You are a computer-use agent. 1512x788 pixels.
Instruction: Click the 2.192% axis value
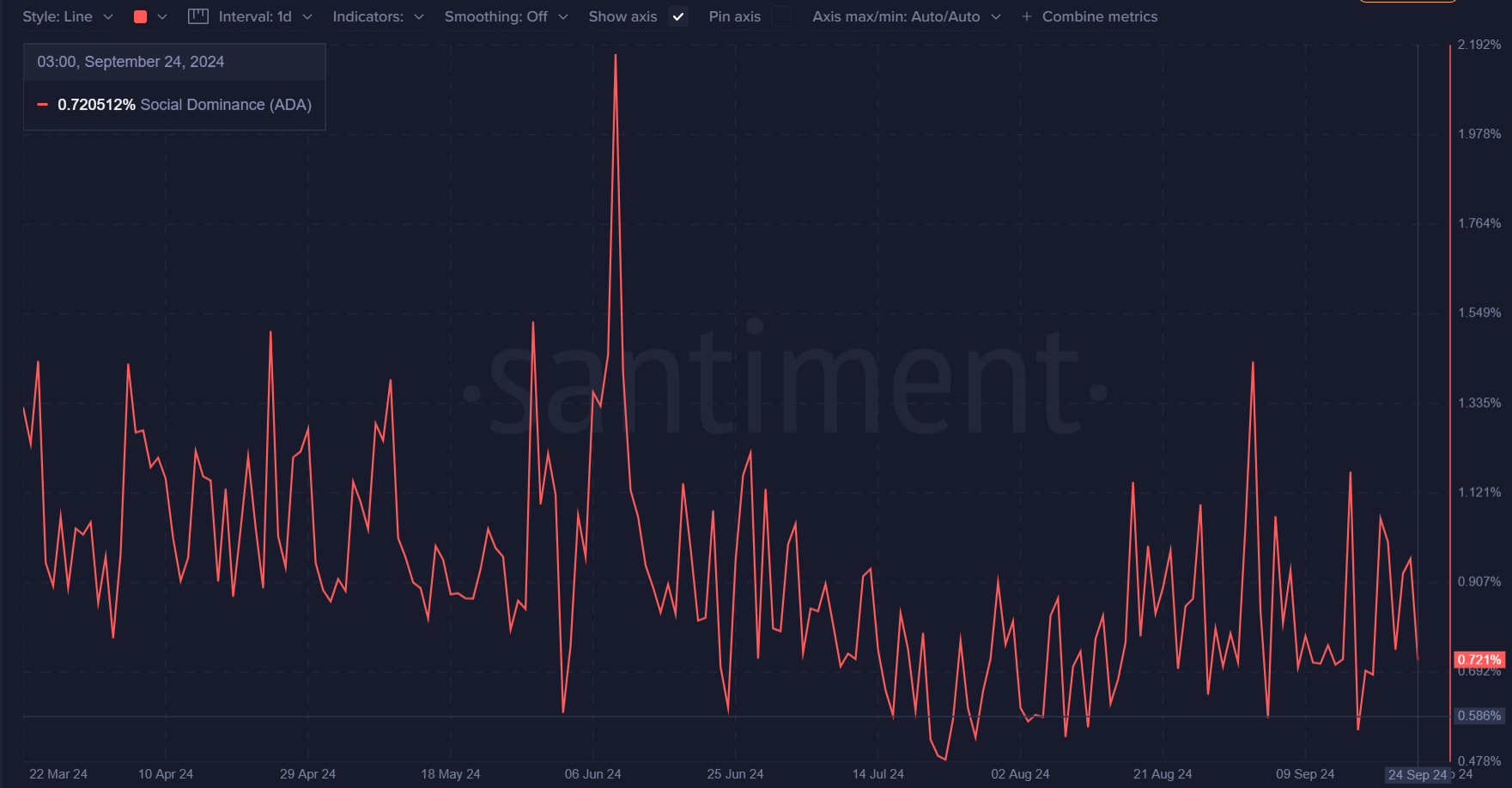[x=1479, y=45]
